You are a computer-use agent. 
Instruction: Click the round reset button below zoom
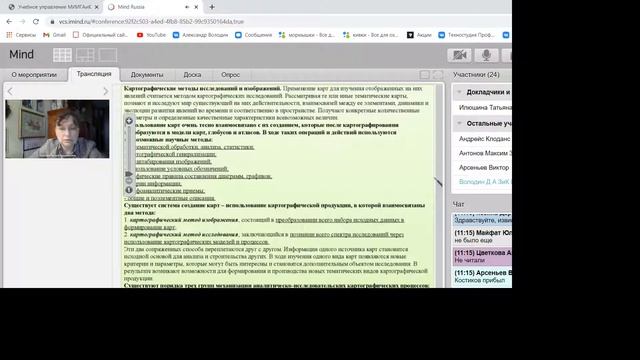click(129, 190)
